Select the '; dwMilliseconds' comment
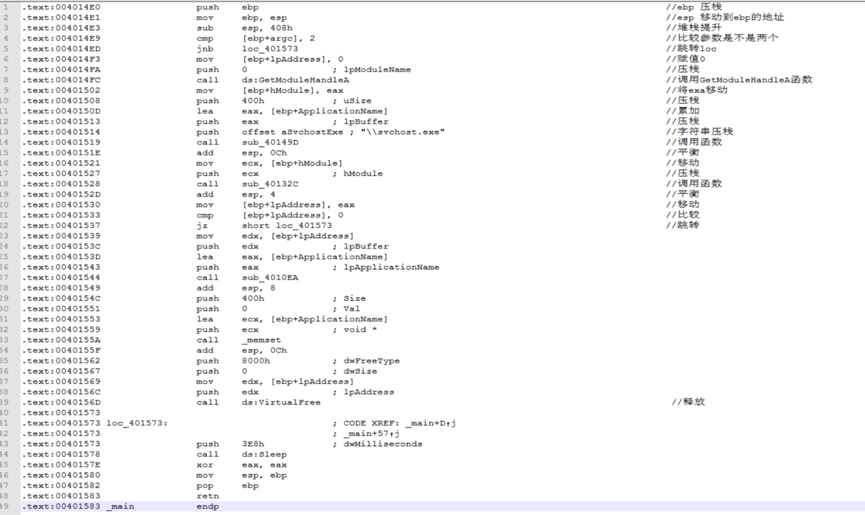This screenshot has height=515, width=865. point(377,444)
